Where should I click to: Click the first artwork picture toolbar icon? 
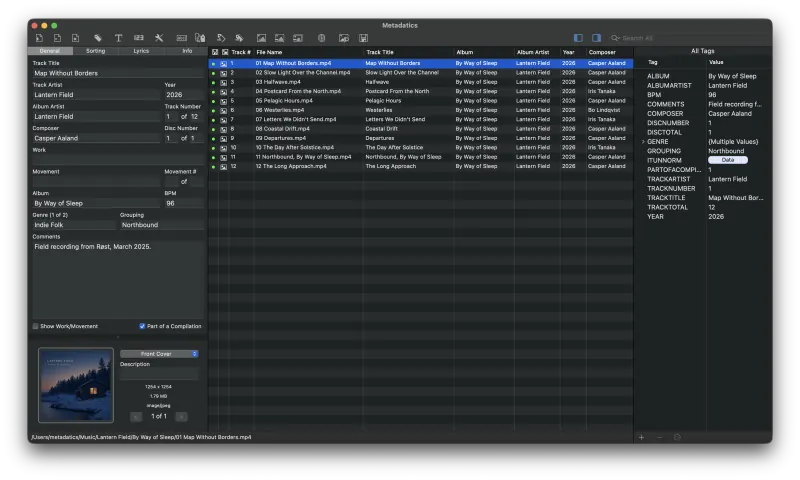(261, 38)
